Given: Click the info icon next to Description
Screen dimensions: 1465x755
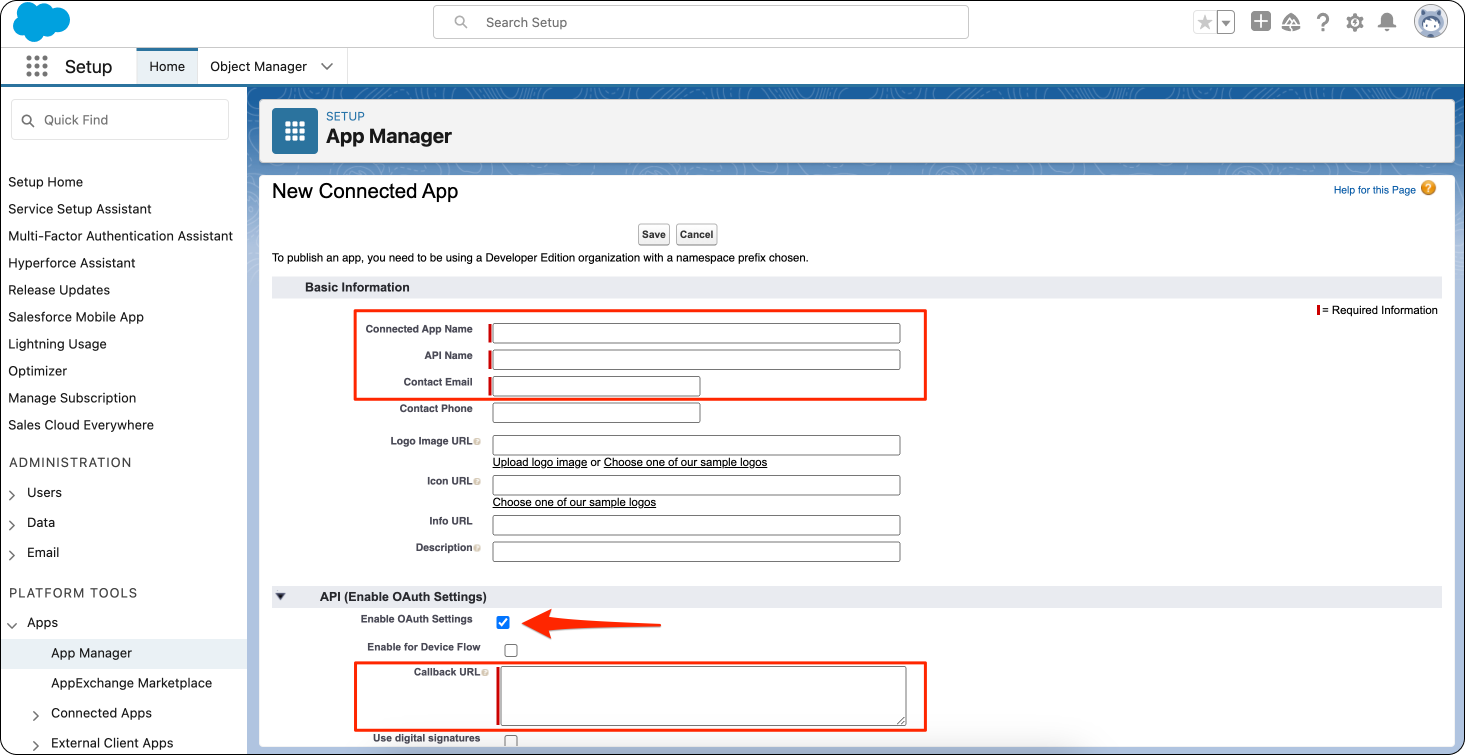Looking at the screenshot, I should tap(477, 548).
